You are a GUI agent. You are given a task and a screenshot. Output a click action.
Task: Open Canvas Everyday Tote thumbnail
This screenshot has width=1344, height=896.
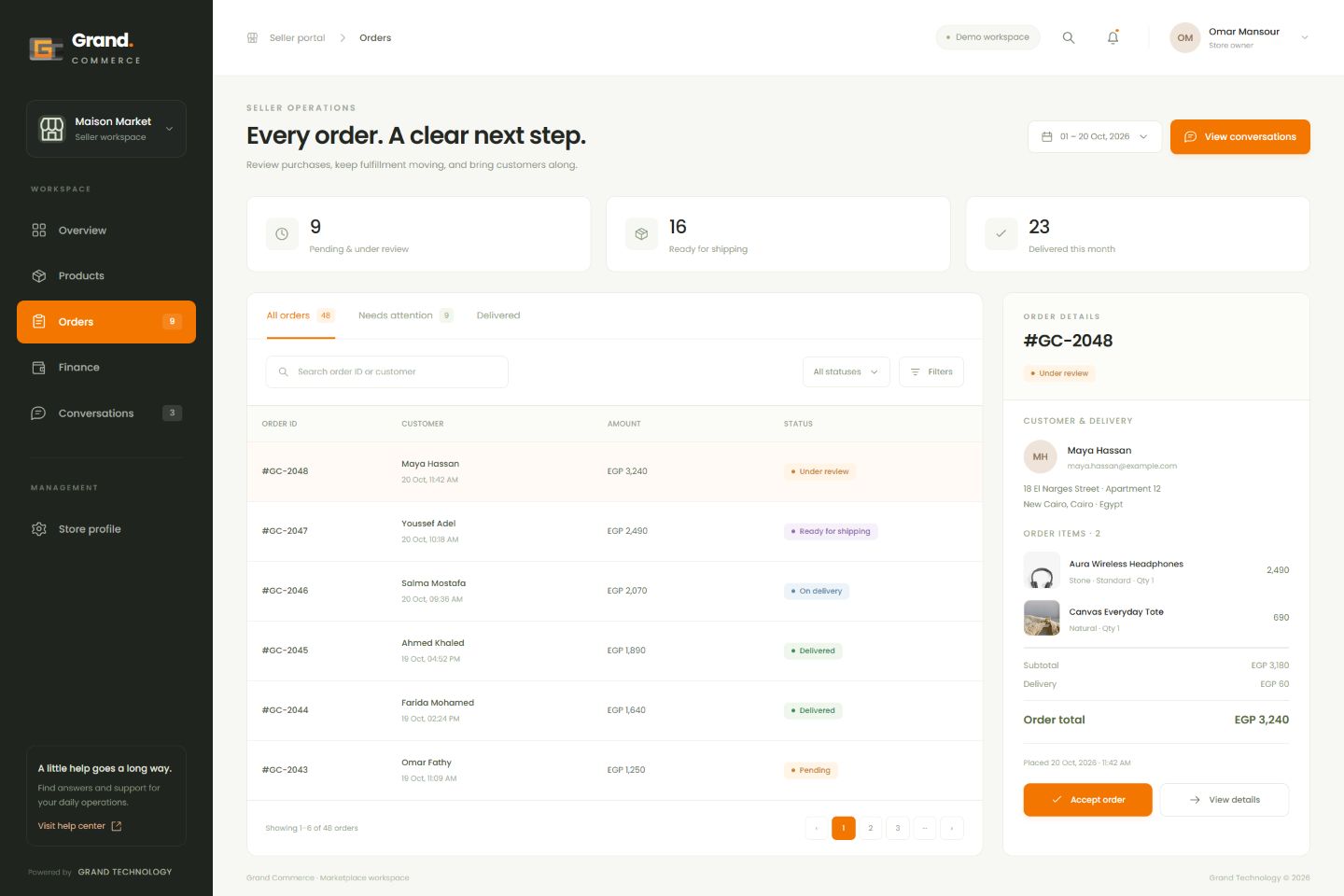pyautogui.click(x=1042, y=618)
